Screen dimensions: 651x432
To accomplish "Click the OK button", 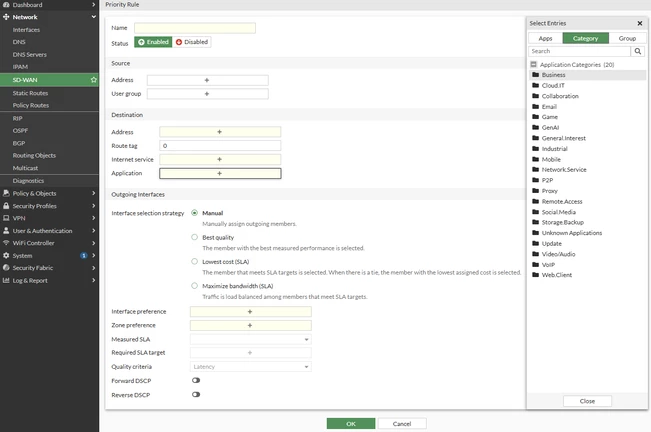I will (351, 424).
